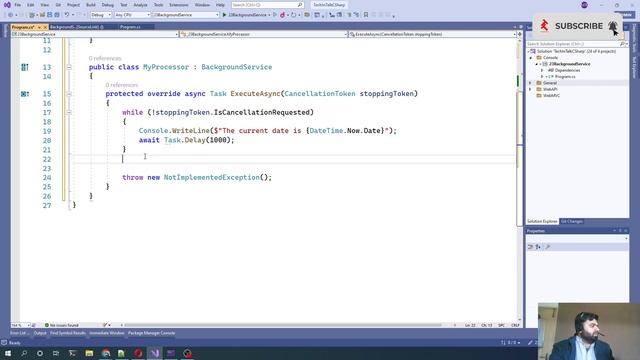Viewport: 640px width, 360px height.
Task: Close the active Program.cs* tab
Action: [45, 27]
